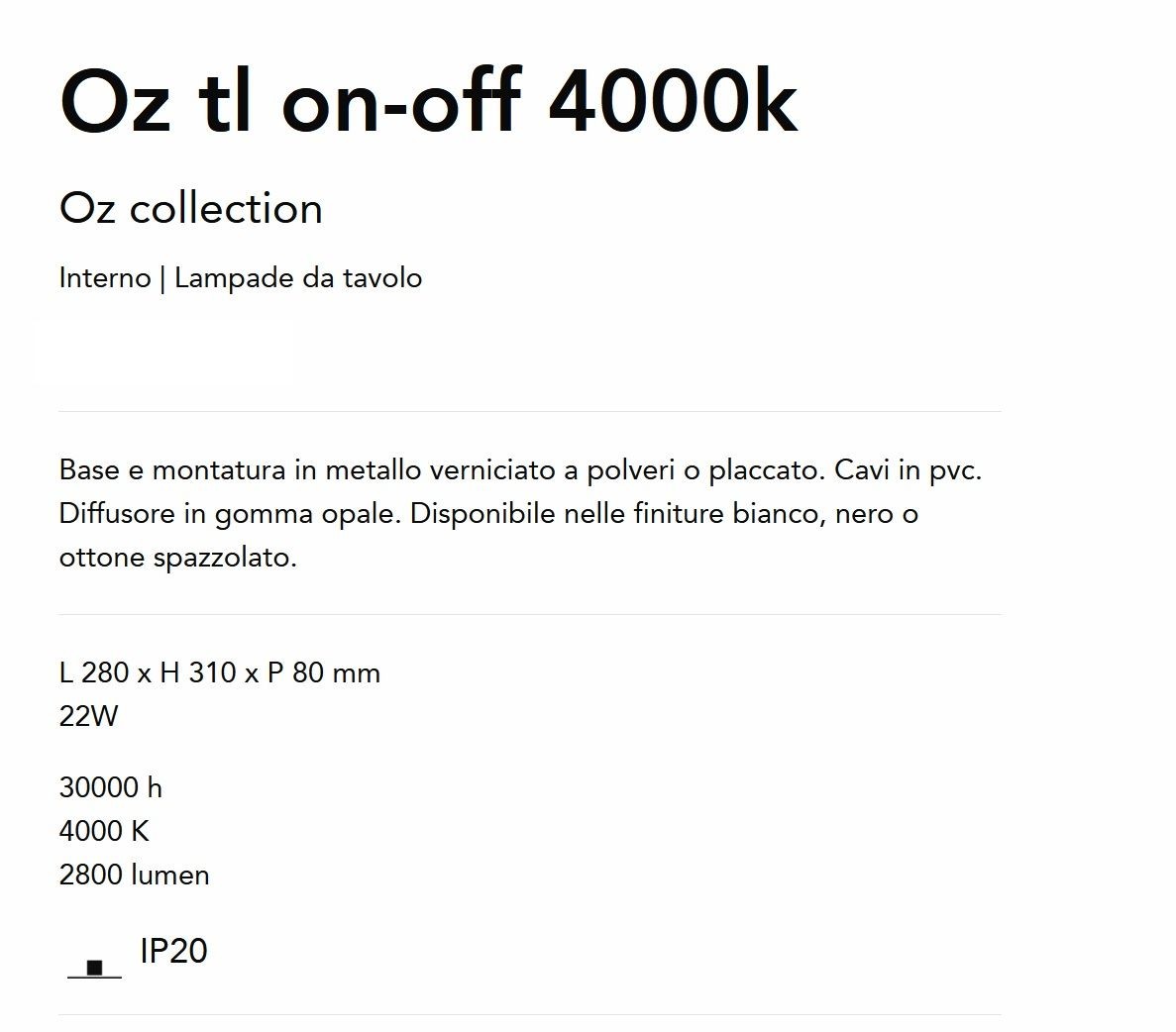The image size is (1176, 1032).
Task: Click the IP20 rating label
Action: click(173, 951)
